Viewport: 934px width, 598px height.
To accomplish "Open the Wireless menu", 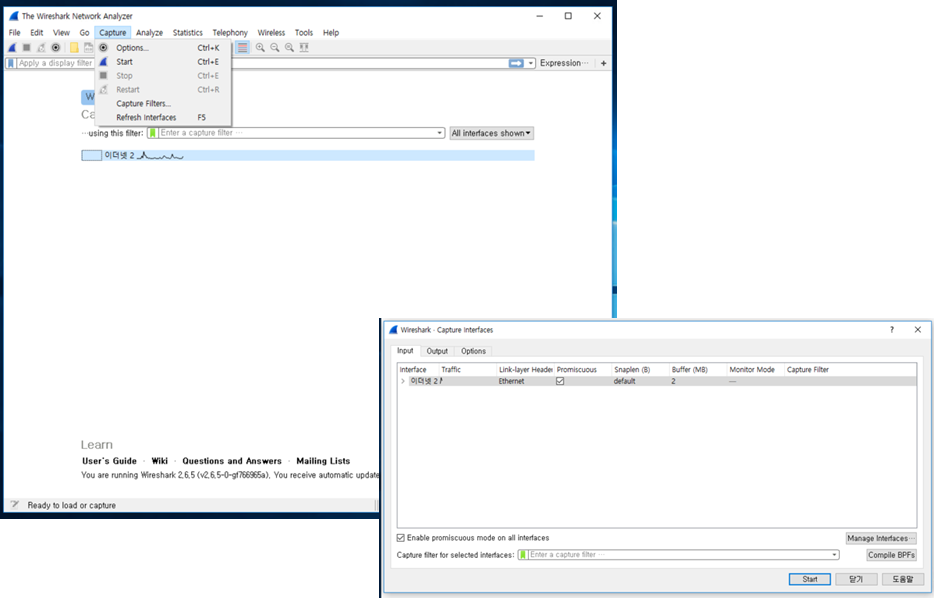I will tap(271, 33).
